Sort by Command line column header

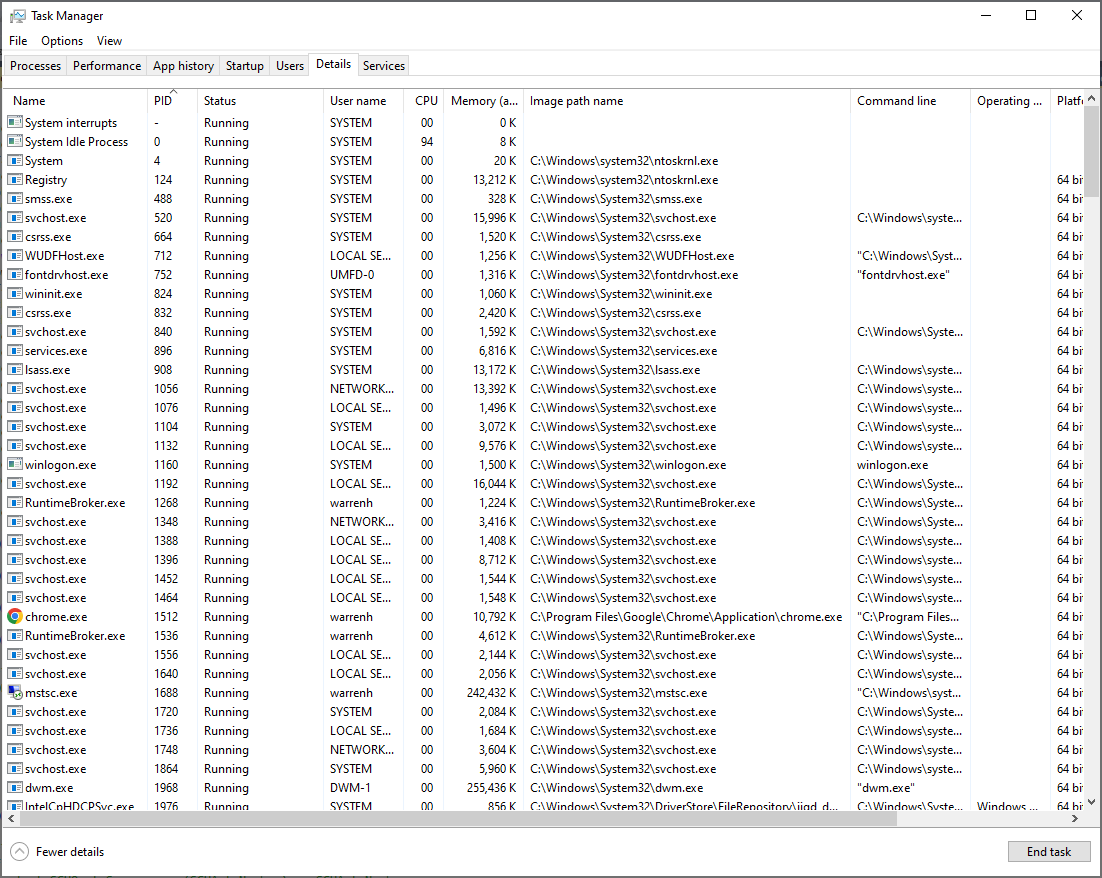[x=910, y=101]
